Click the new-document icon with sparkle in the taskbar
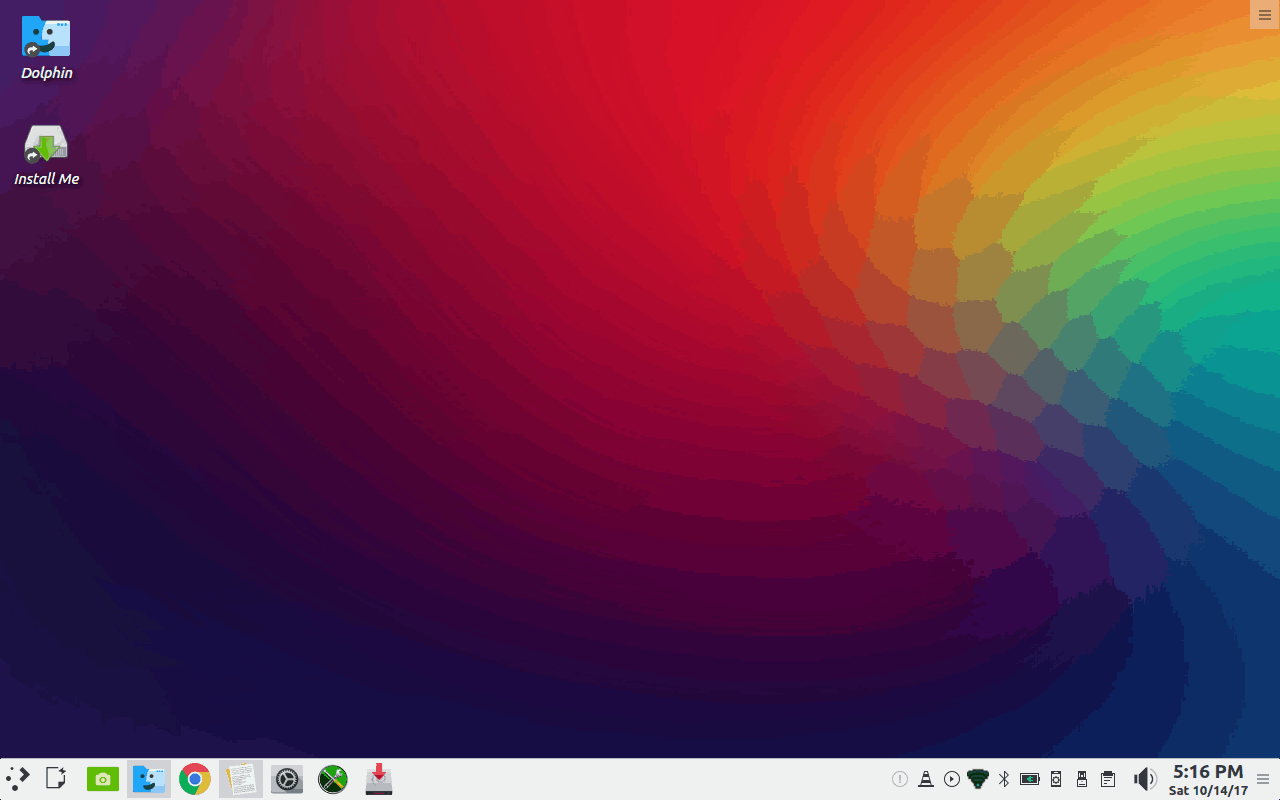This screenshot has height=800, width=1280. tap(57, 778)
